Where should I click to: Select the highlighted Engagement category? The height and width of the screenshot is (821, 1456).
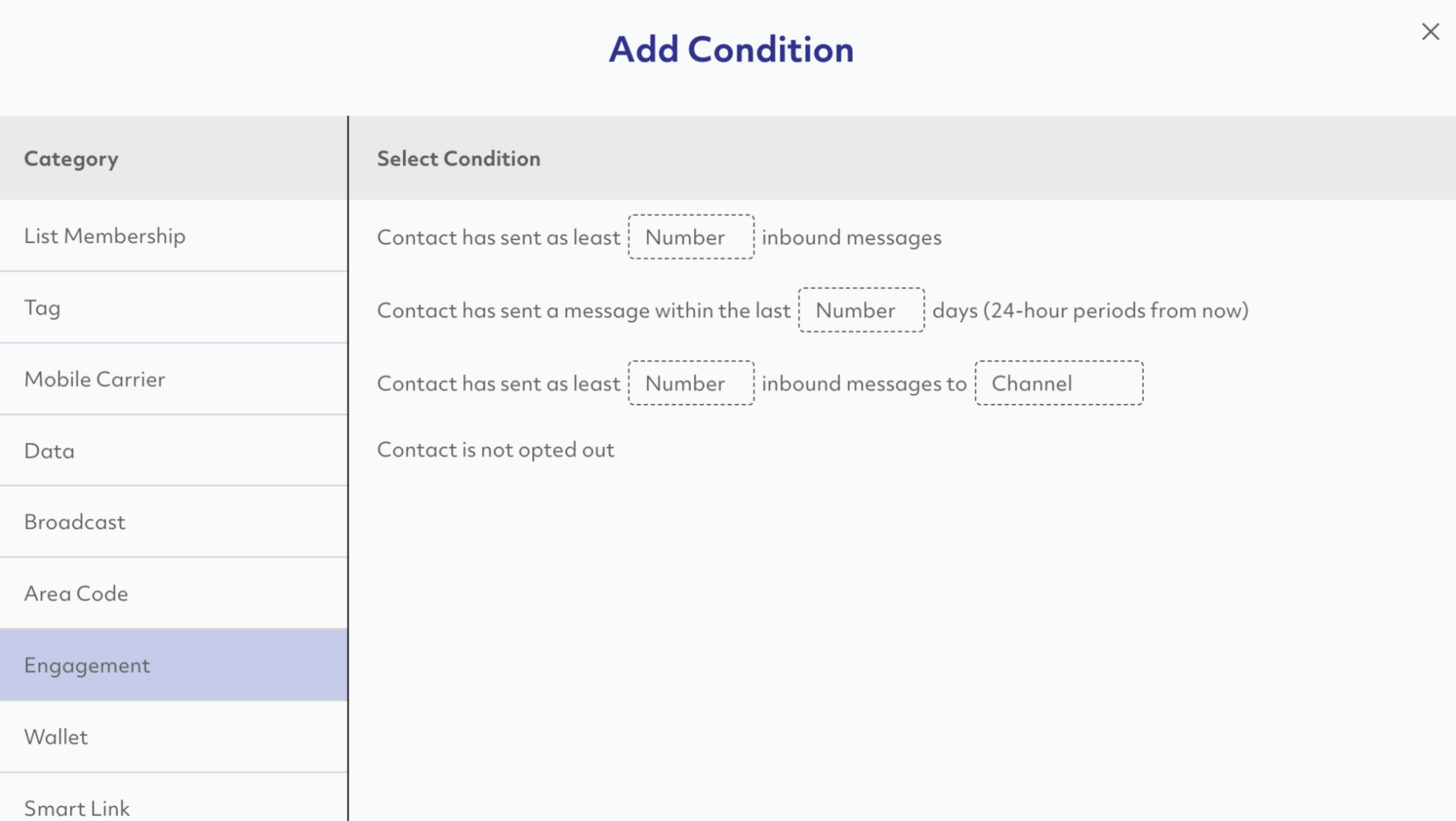(x=174, y=665)
